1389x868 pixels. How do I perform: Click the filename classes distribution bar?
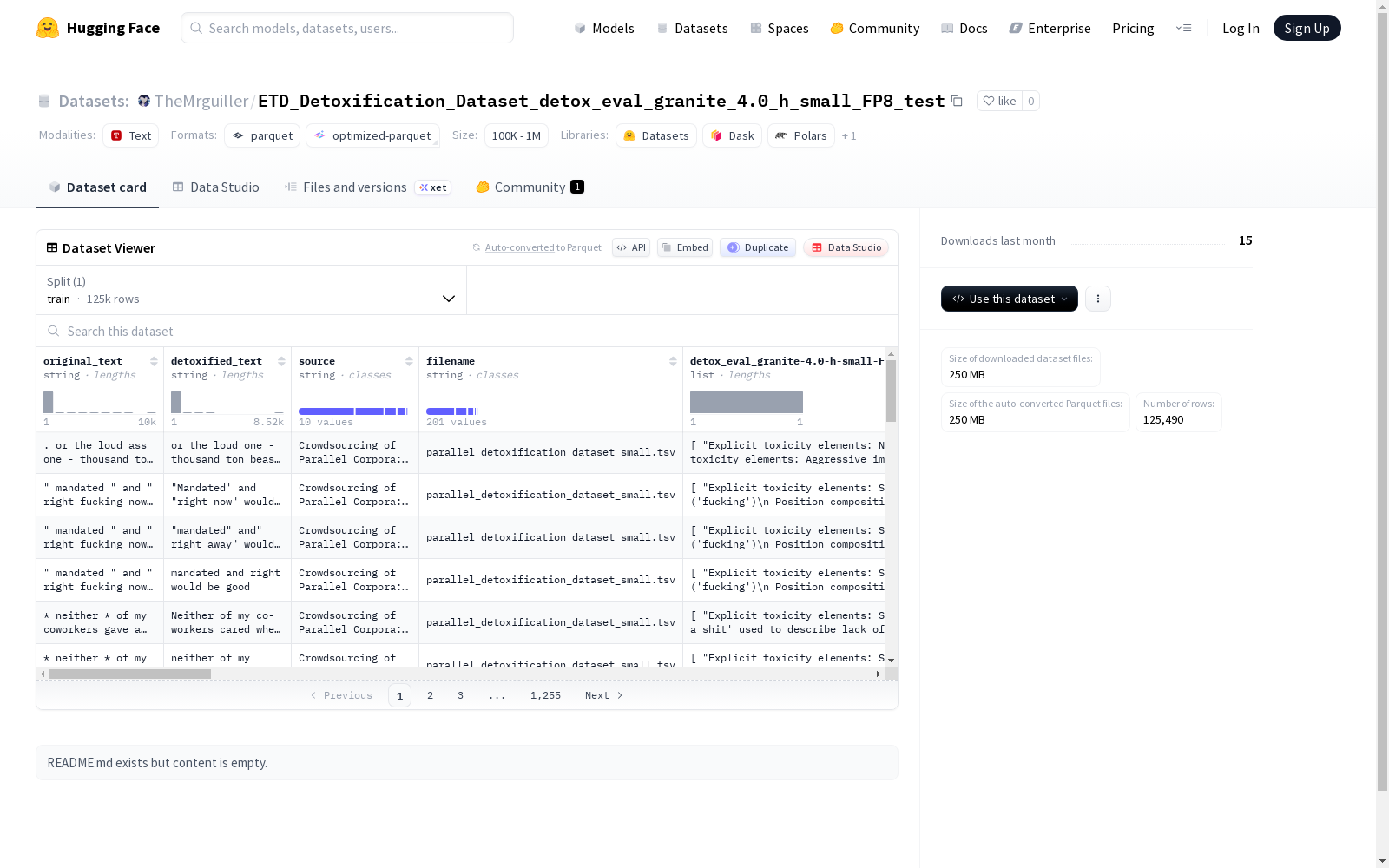point(451,411)
